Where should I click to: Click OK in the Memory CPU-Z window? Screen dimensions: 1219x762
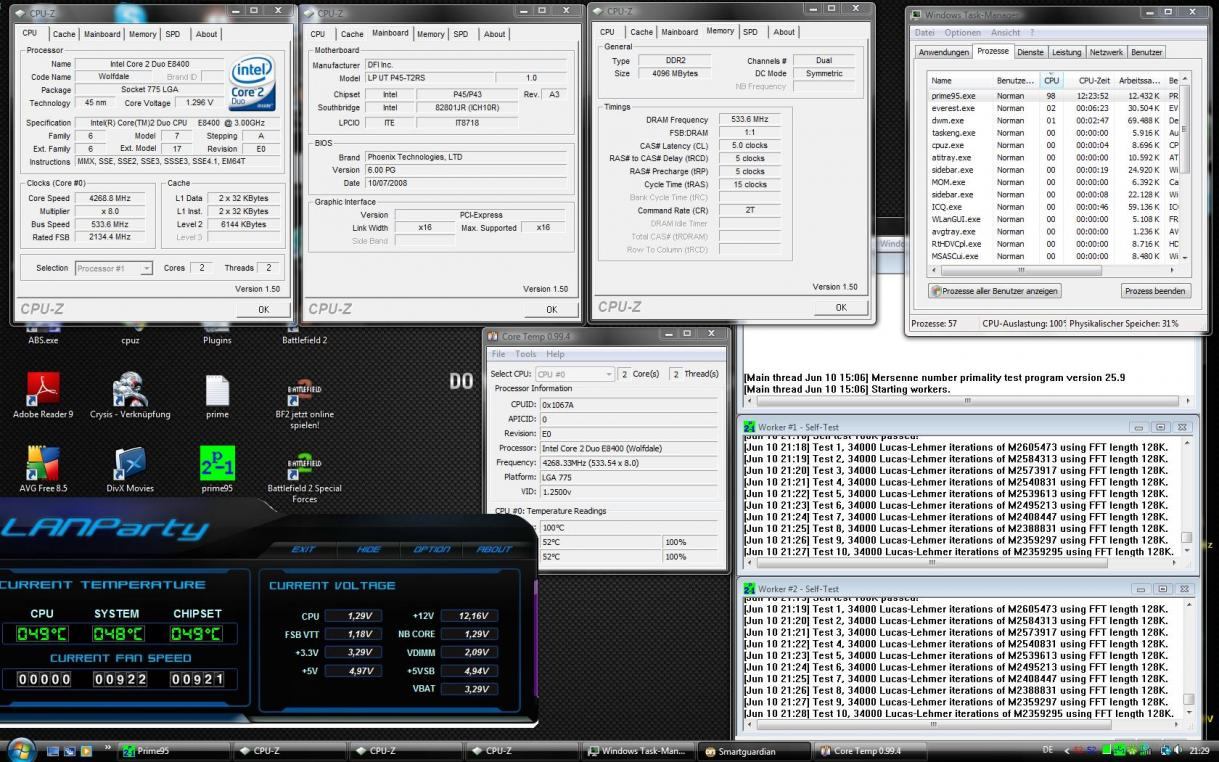[841, 308]
